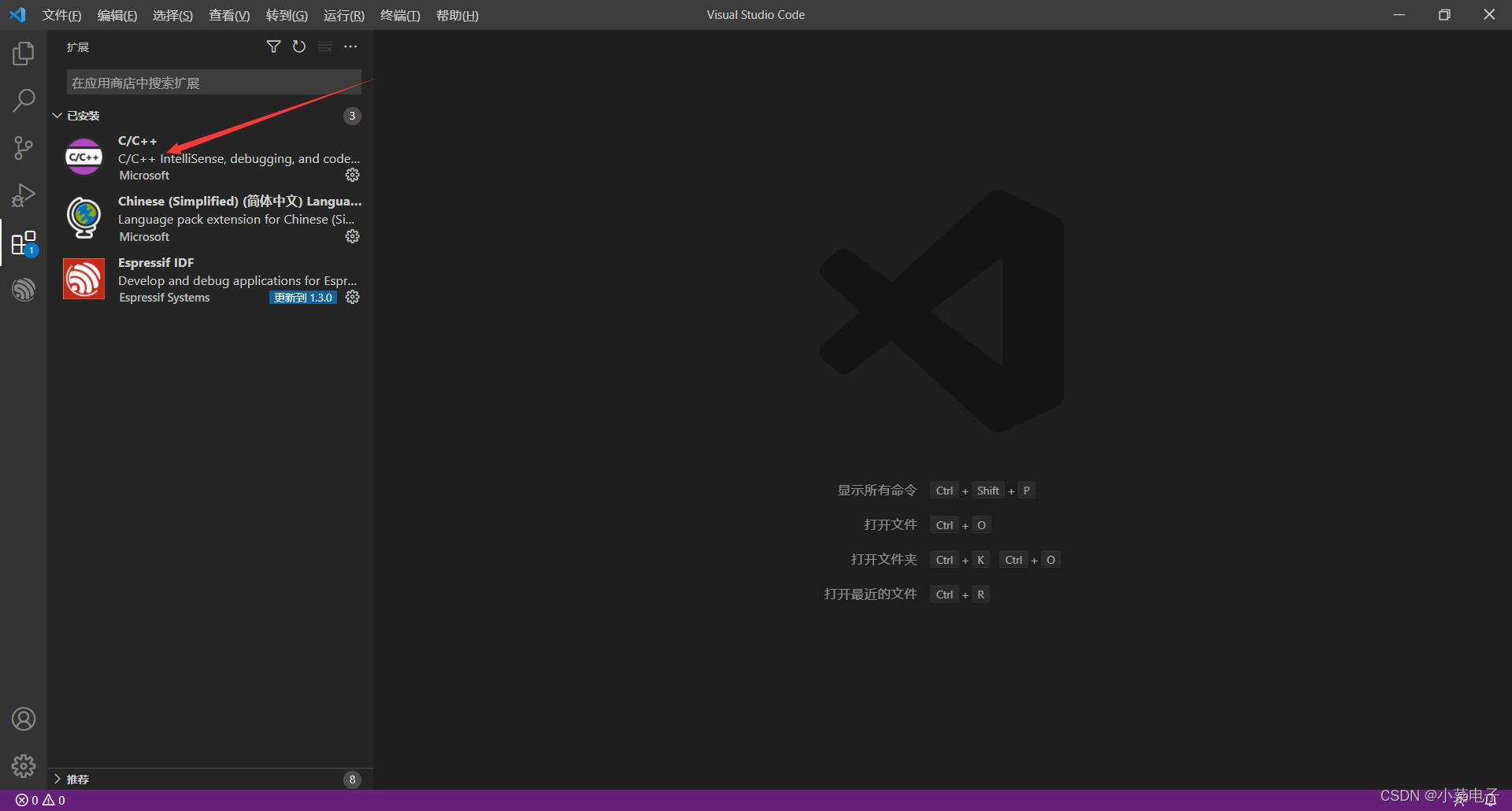Minimize the Visual Studio Code window
This screenshot has height=811, width=1512.
click(1399, 15)
